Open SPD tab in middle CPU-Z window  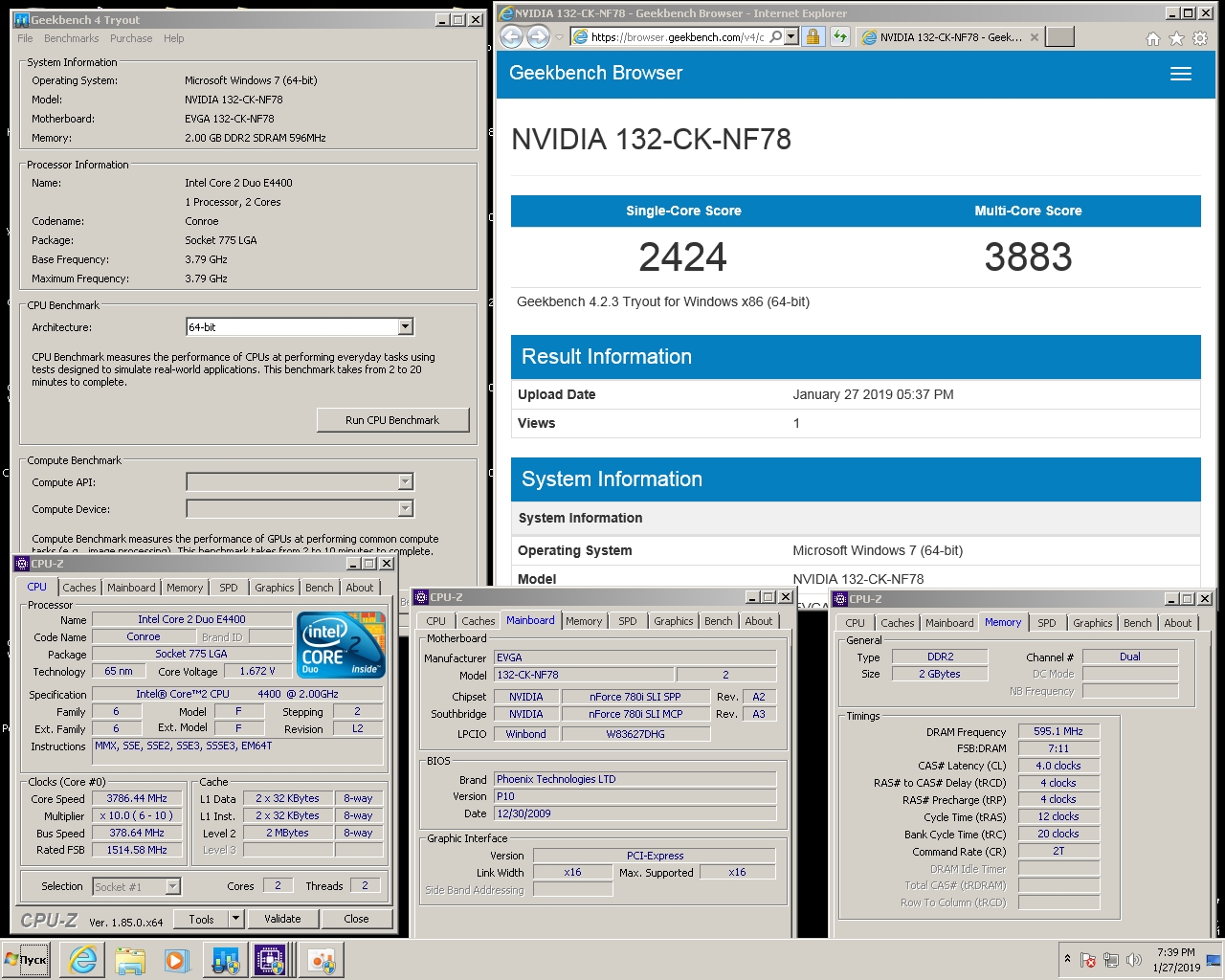628,621
